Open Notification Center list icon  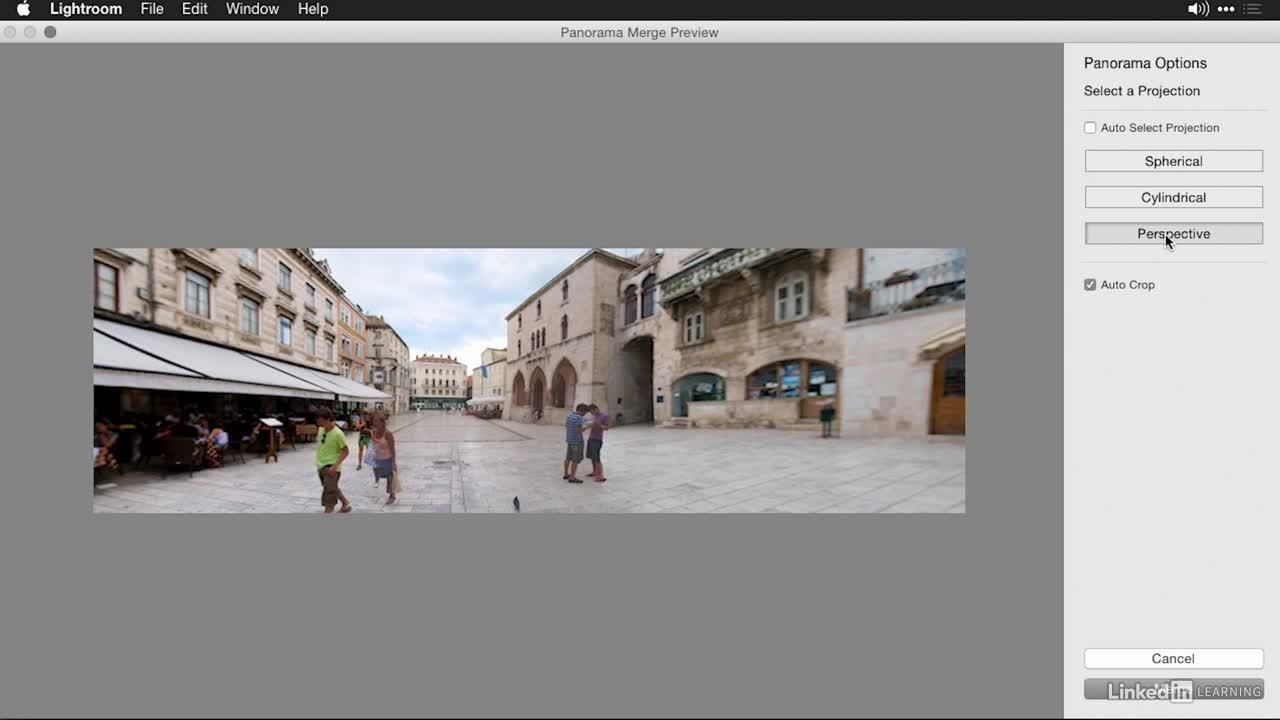(x=1255, y=9)
